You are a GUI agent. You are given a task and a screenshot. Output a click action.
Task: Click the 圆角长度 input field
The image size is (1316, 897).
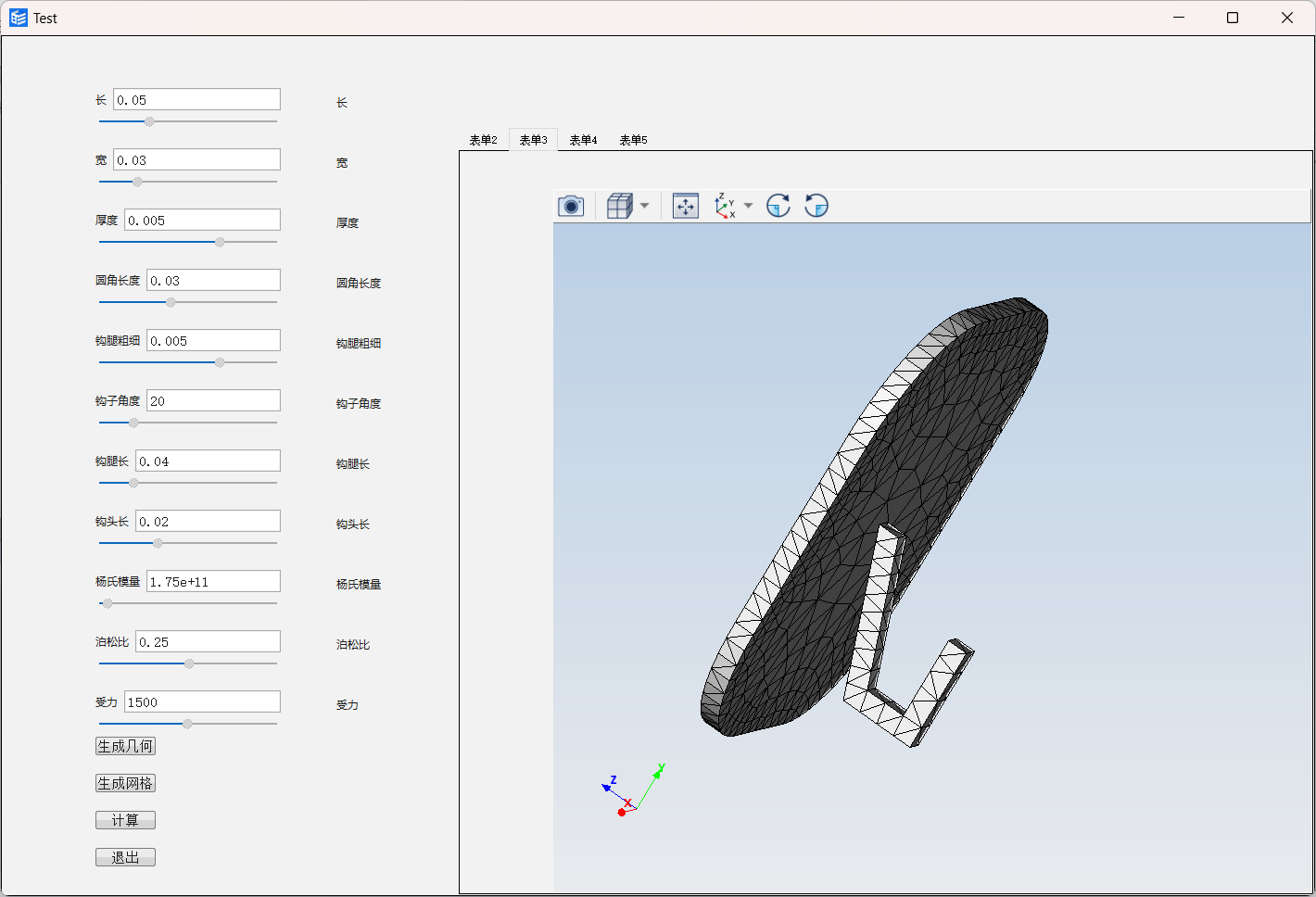(x=213, y=280)
